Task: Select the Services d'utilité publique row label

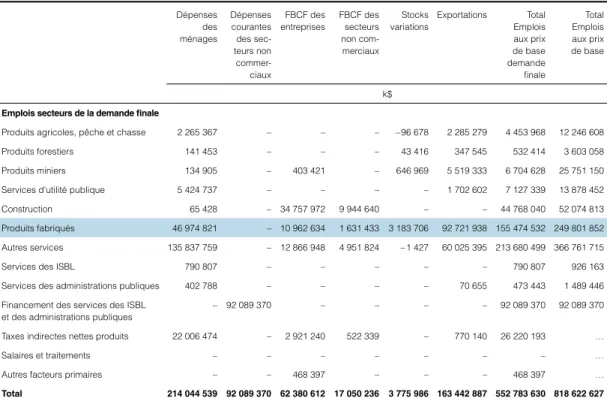Action: pyautogui.click(x=53, y=190)
